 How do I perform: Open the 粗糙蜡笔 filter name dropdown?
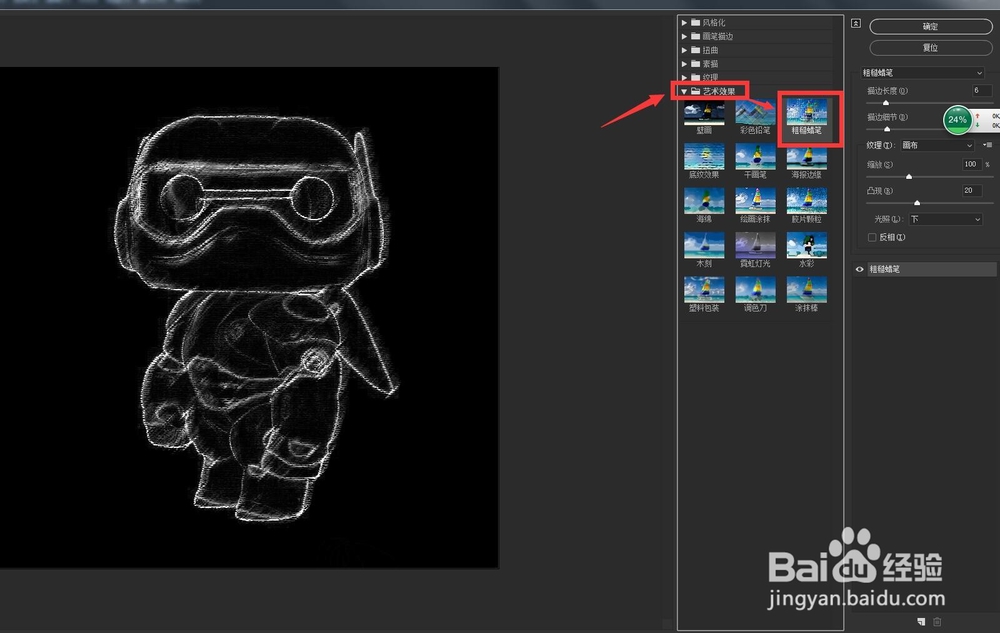[x=922, y=73]
